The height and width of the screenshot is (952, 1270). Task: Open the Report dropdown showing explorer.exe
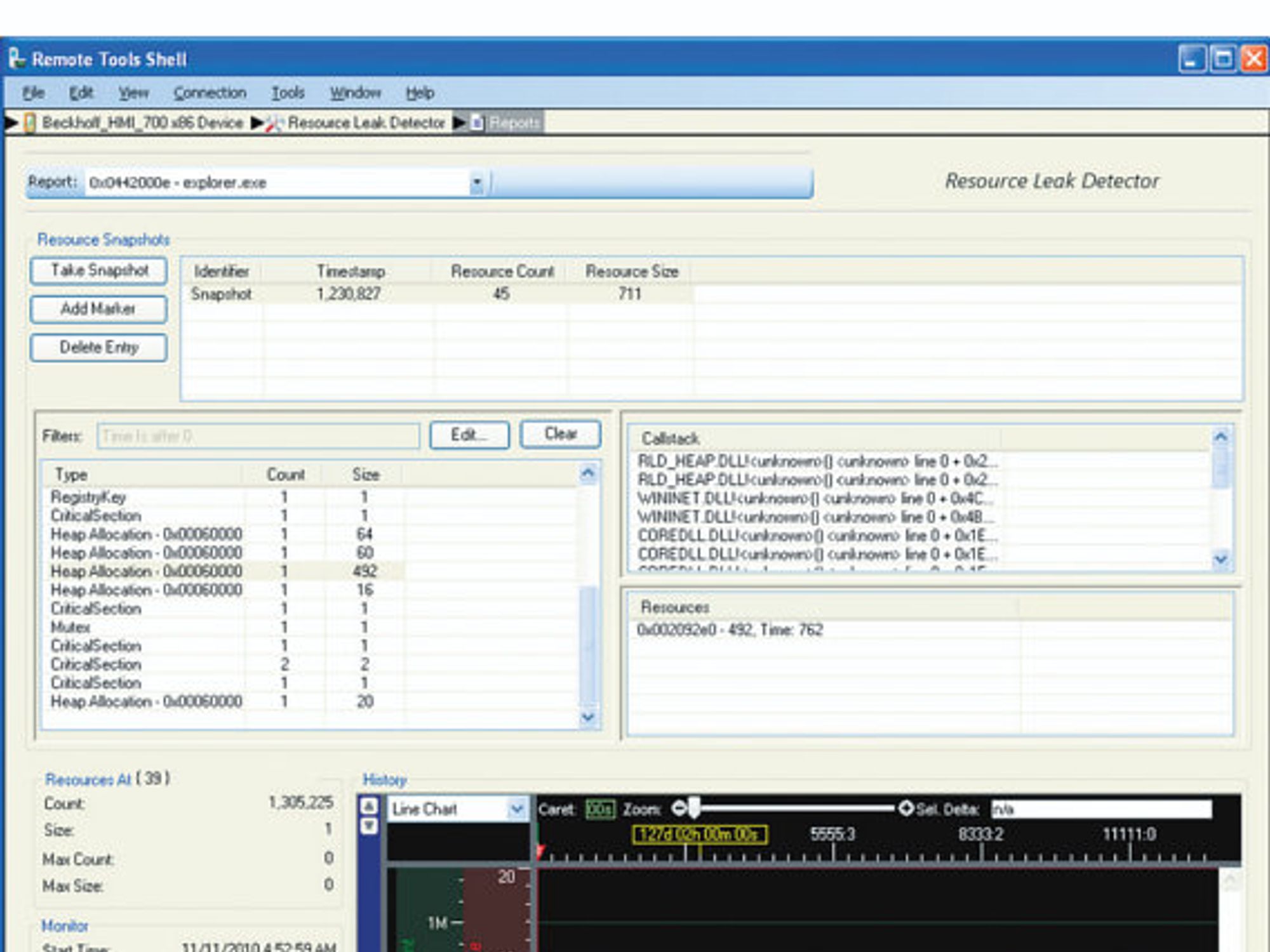(476, 183)
